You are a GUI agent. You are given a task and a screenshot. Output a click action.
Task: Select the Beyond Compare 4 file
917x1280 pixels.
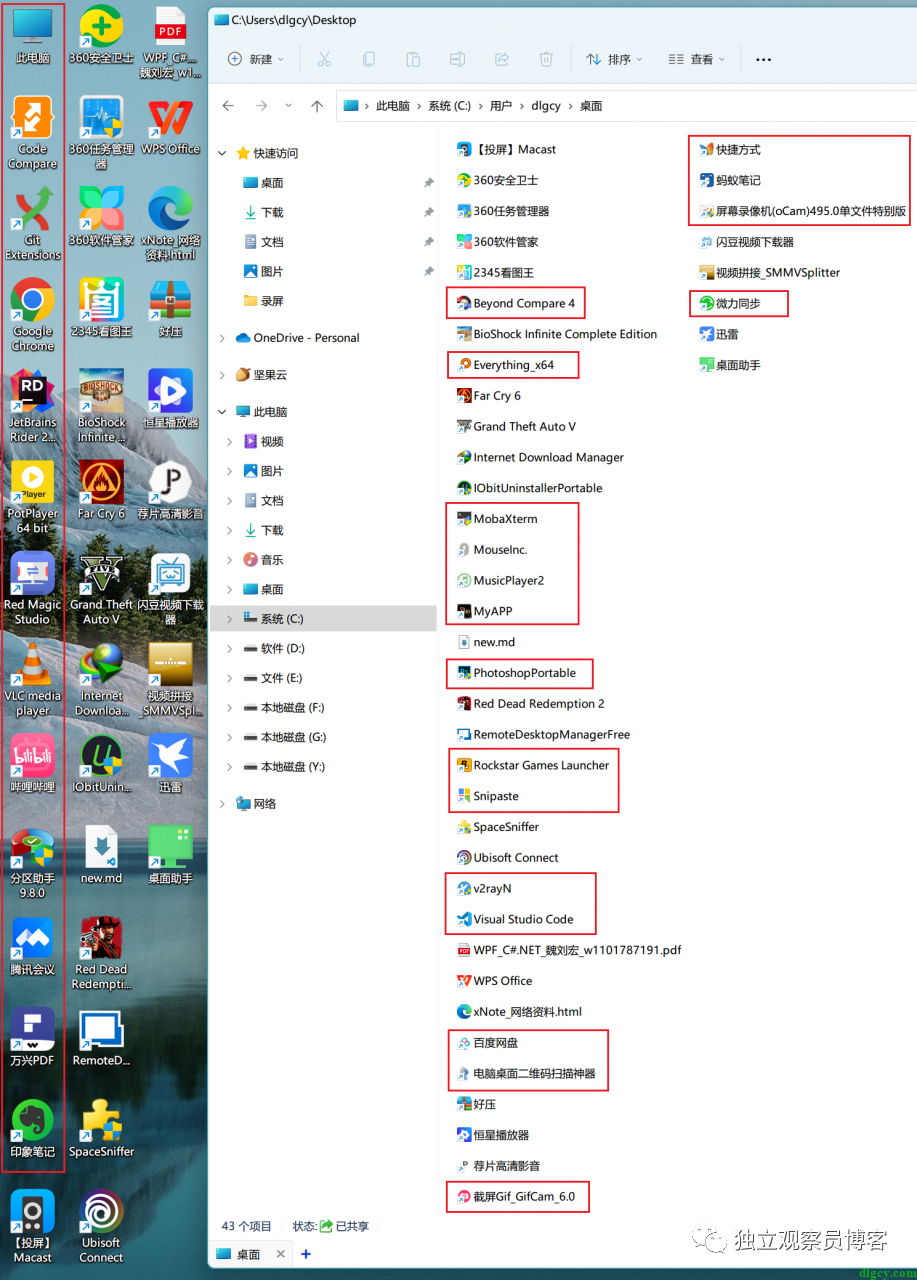[516, 303]
